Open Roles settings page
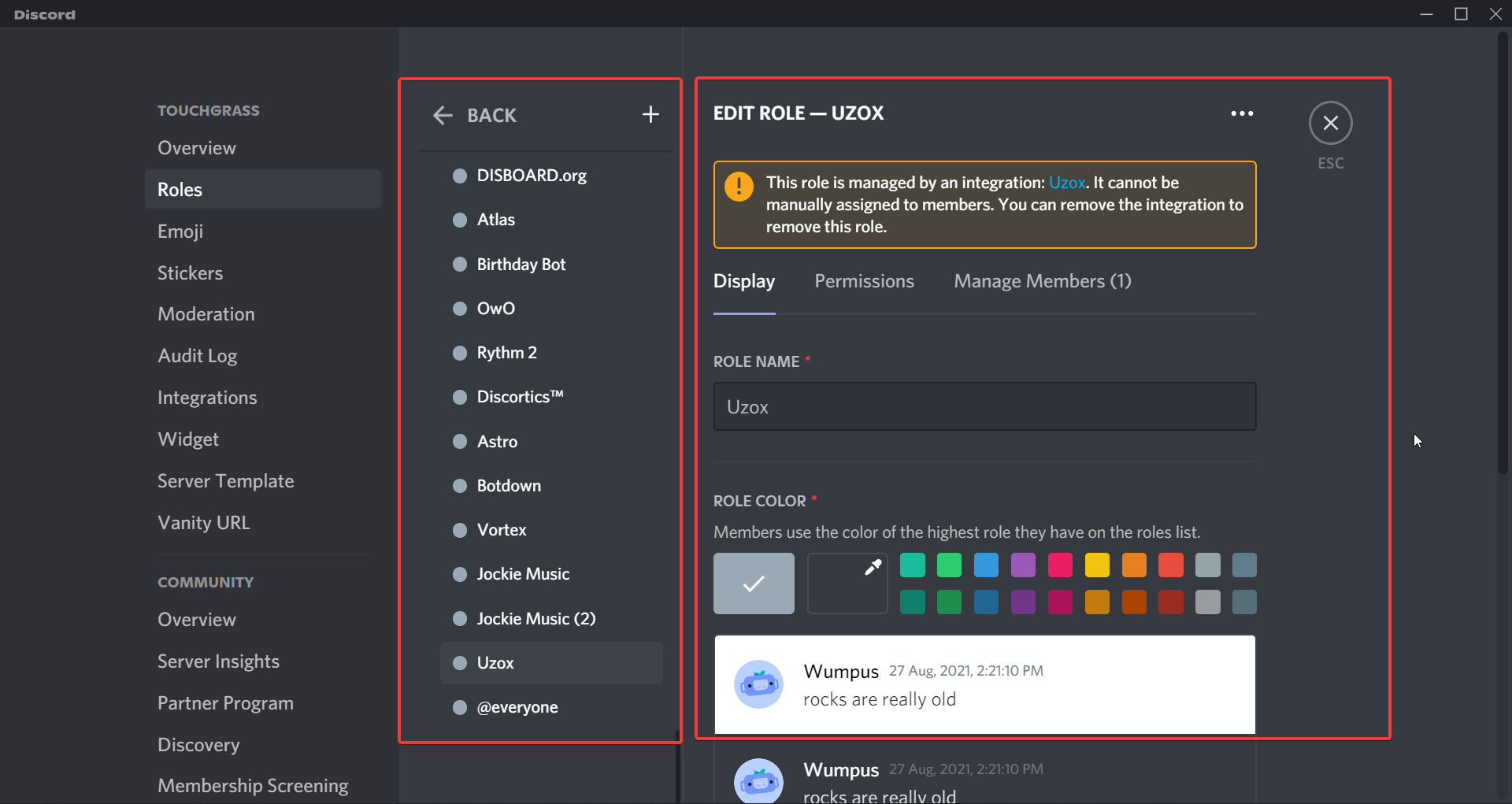The width and height of the screenshot is (1512, 804). pos(263,189)
